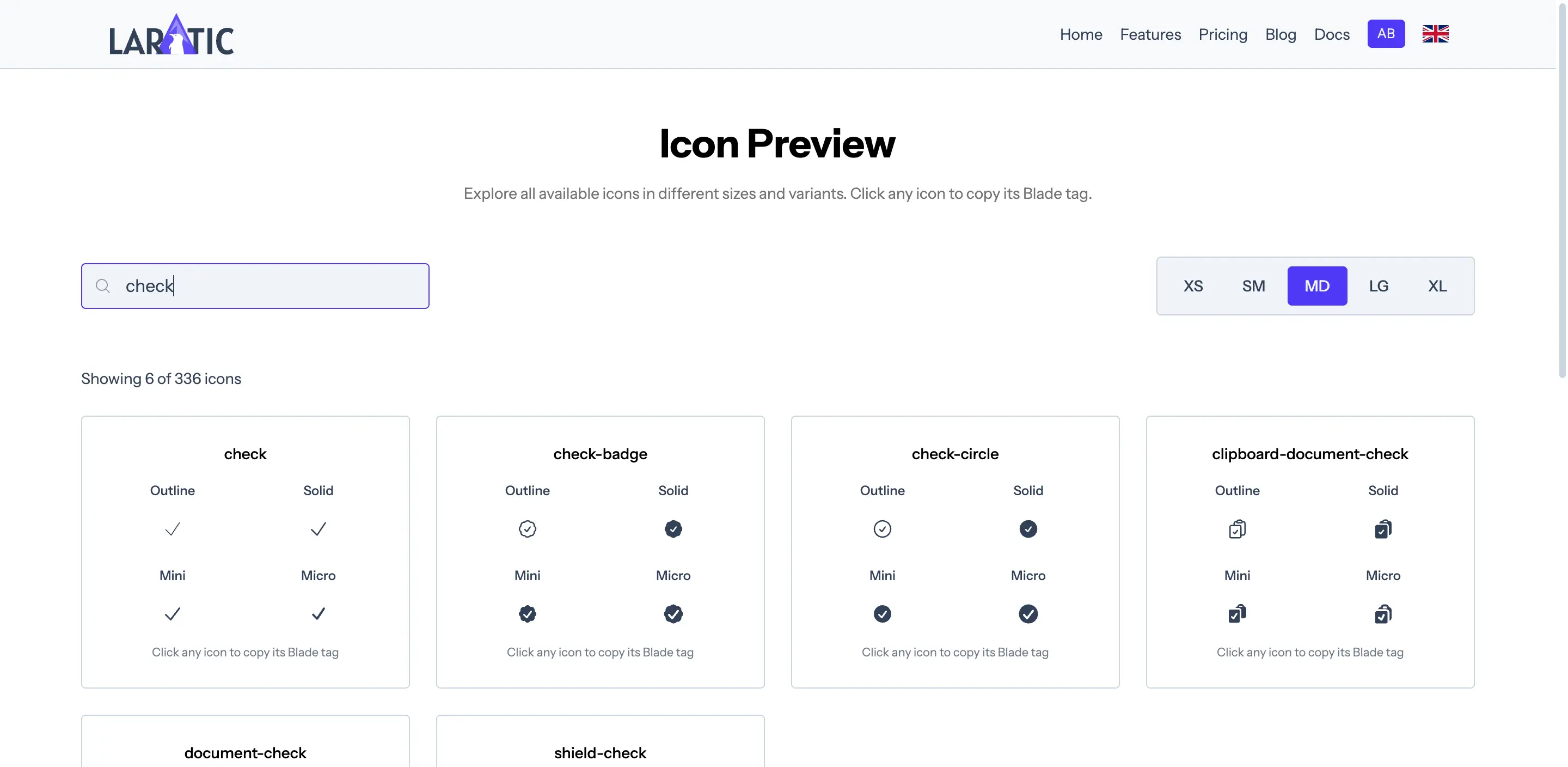Copy the check-circle Solid icon
Viewport: 1568px width, 767px height.
pos(1028,529)
